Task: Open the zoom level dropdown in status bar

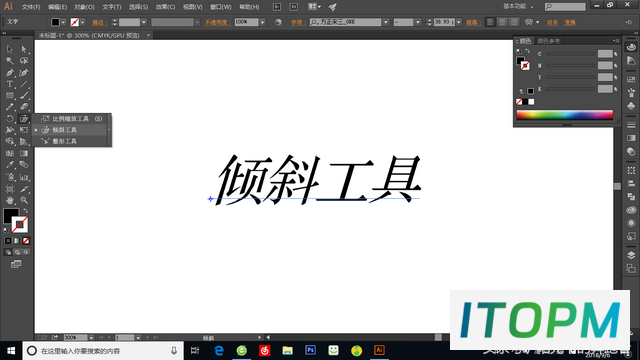Action: [91, 338]
